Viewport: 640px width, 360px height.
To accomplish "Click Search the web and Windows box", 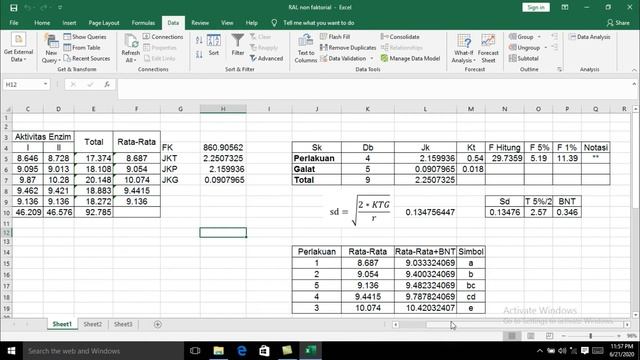I will [103, 351].
